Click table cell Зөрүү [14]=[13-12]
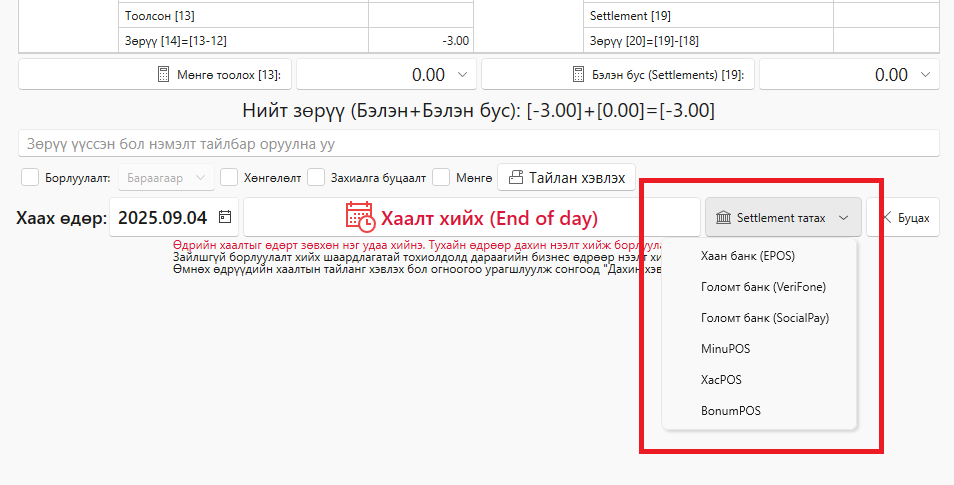Image resolution: width=954 pixels, height=485 pixels. click(243, 41)
